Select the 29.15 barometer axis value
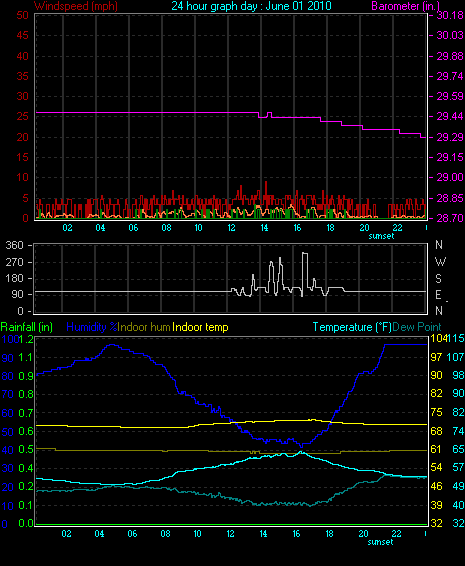The height and width of the screenshot is (566, 465). click(x=450, y=157)
